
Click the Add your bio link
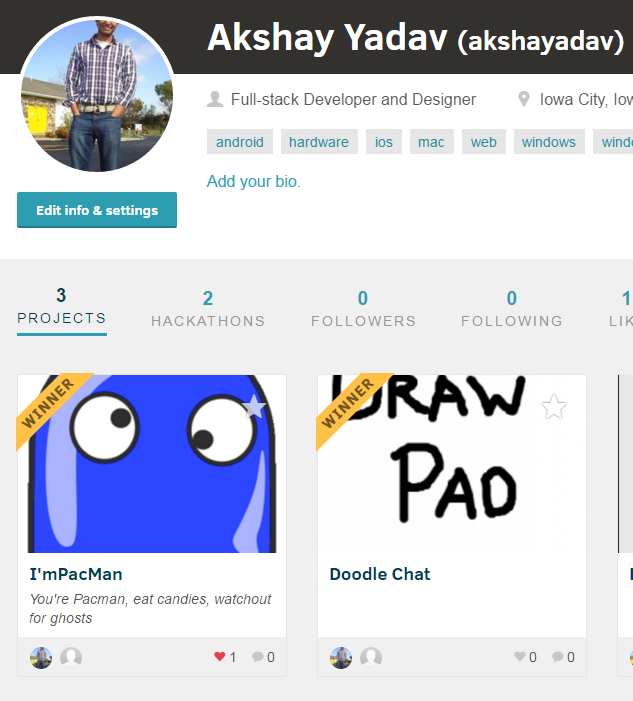(253, 181)
